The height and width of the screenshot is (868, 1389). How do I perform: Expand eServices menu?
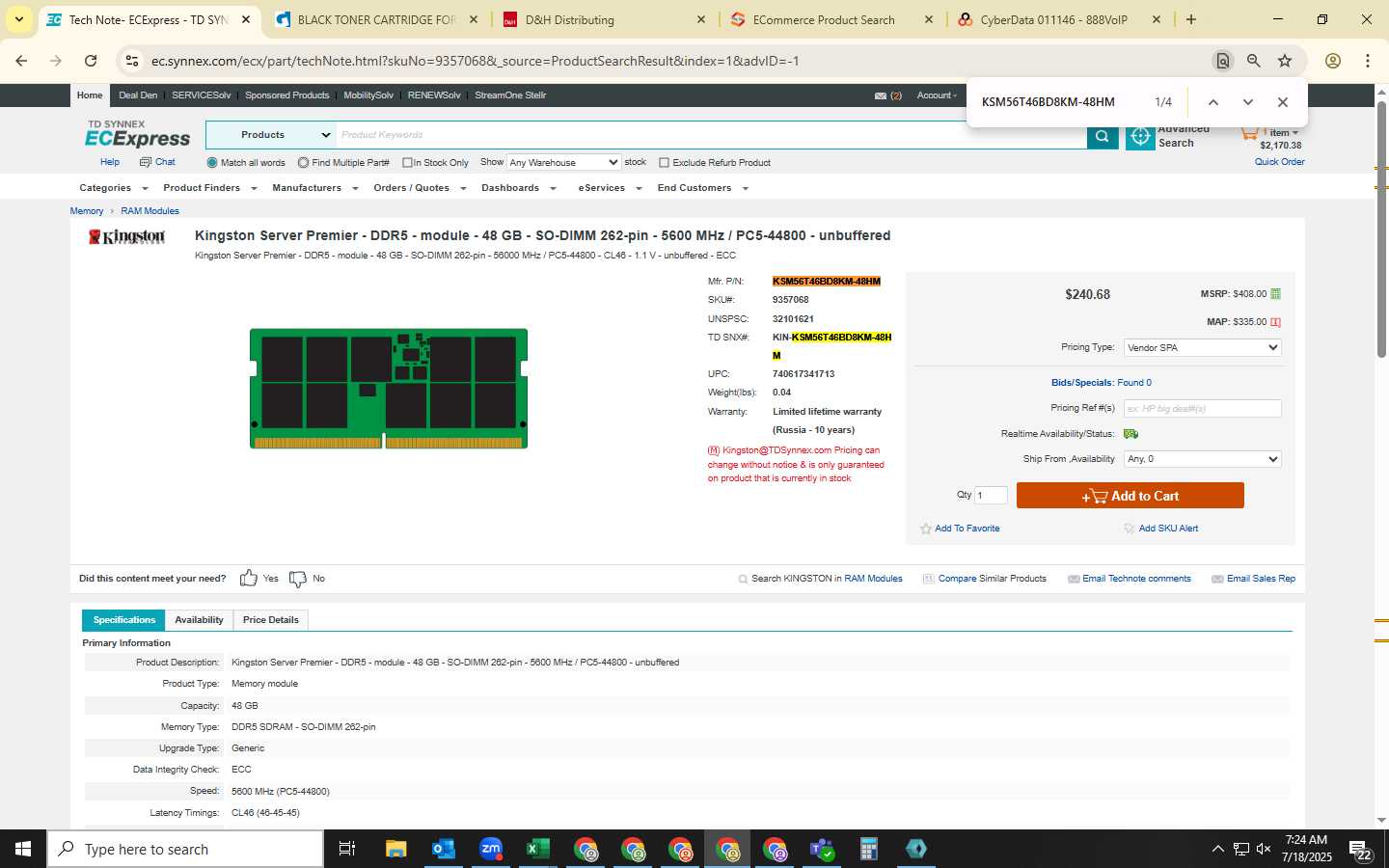610,188
